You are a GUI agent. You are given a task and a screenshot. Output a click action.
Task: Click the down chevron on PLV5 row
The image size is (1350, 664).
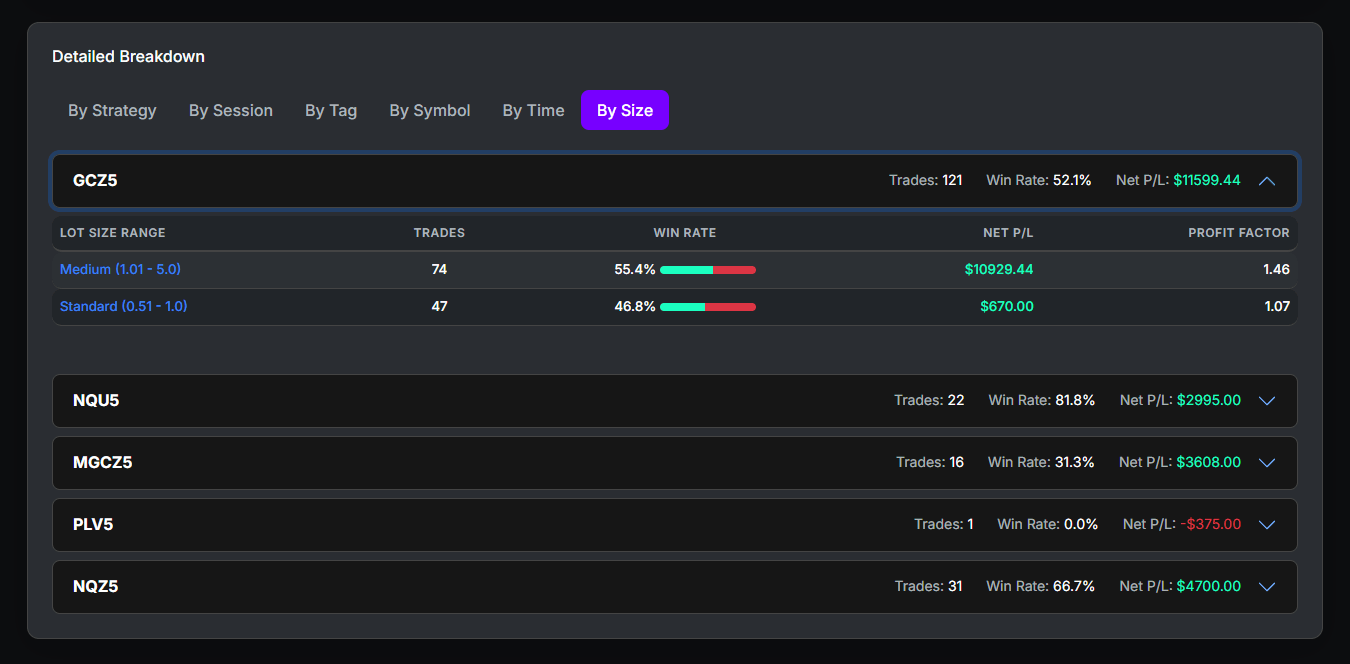tap(1267, 524)
